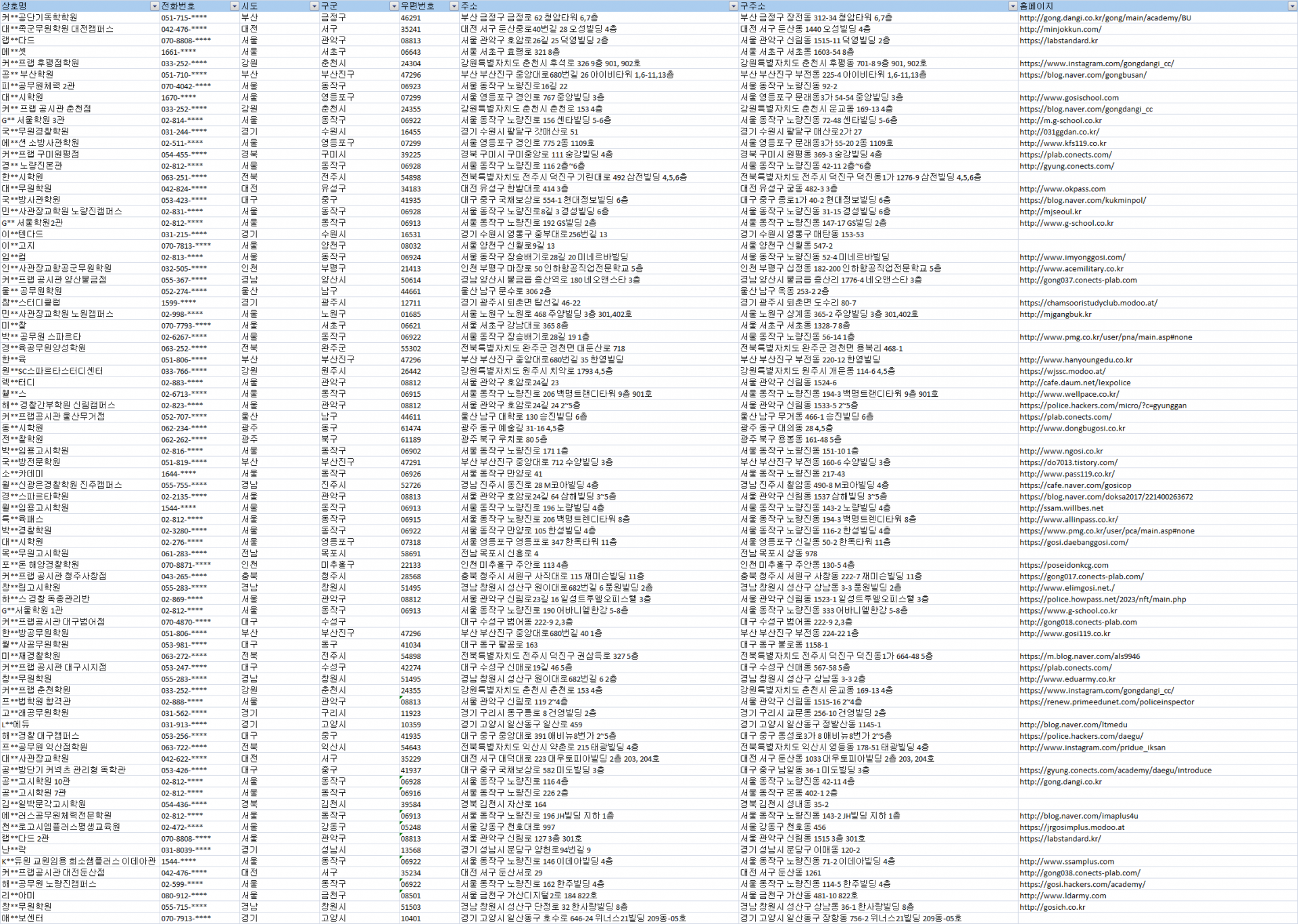1298x924 pixels.
Task: Expand the 홈페이지 filter arrow
Action: (1292, 6)
